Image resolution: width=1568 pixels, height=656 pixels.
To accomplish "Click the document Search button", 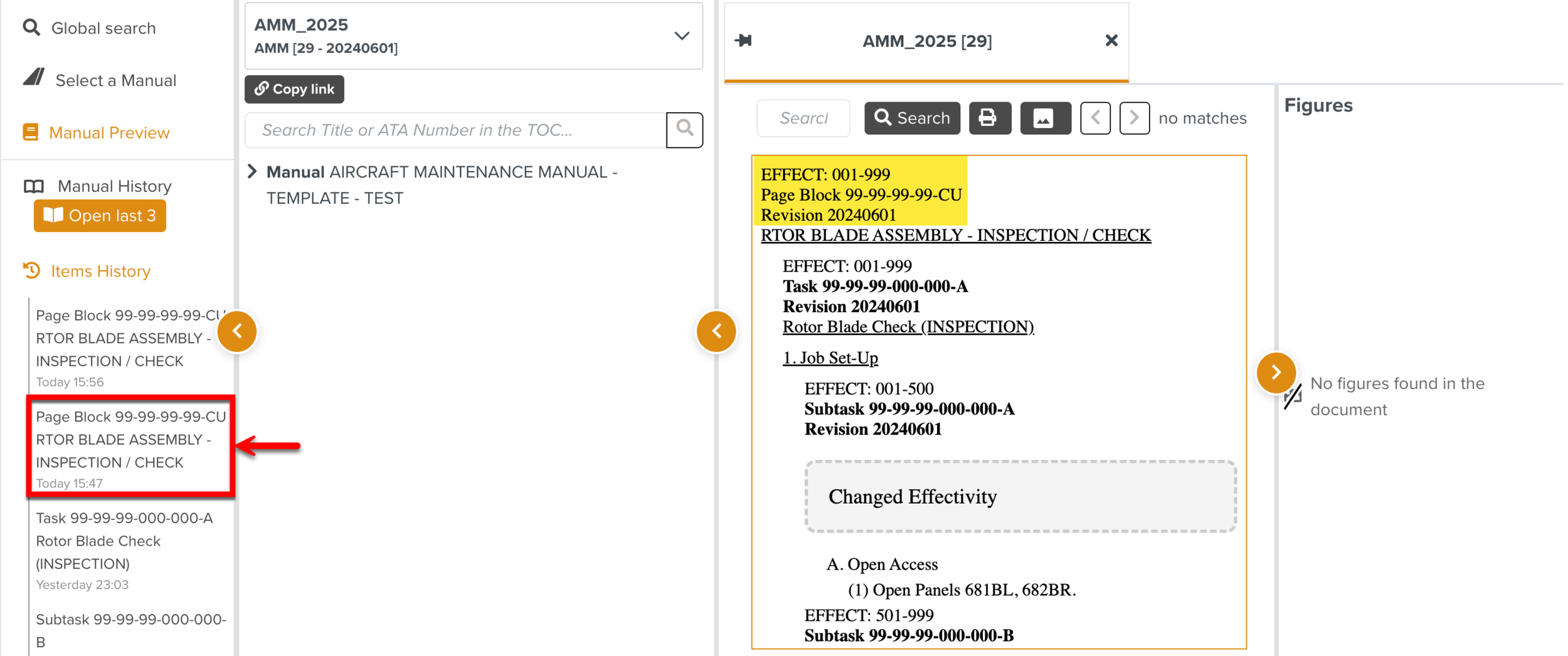I will coord(911,118).
